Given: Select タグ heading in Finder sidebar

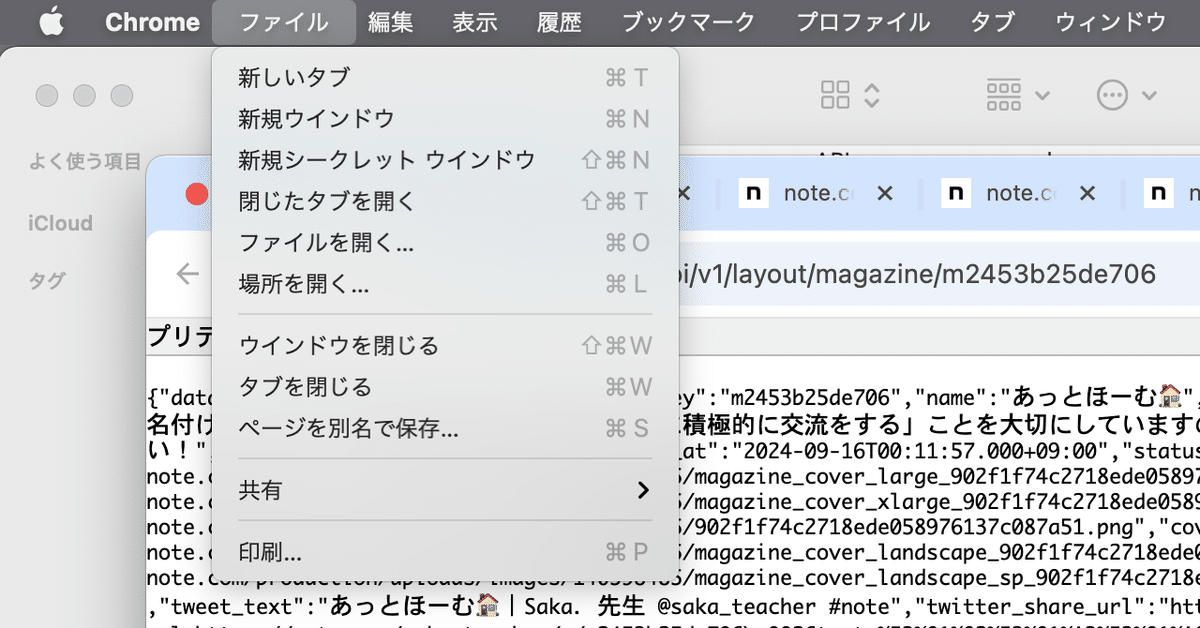Looking at the screenshot, I should coord(46,282).
